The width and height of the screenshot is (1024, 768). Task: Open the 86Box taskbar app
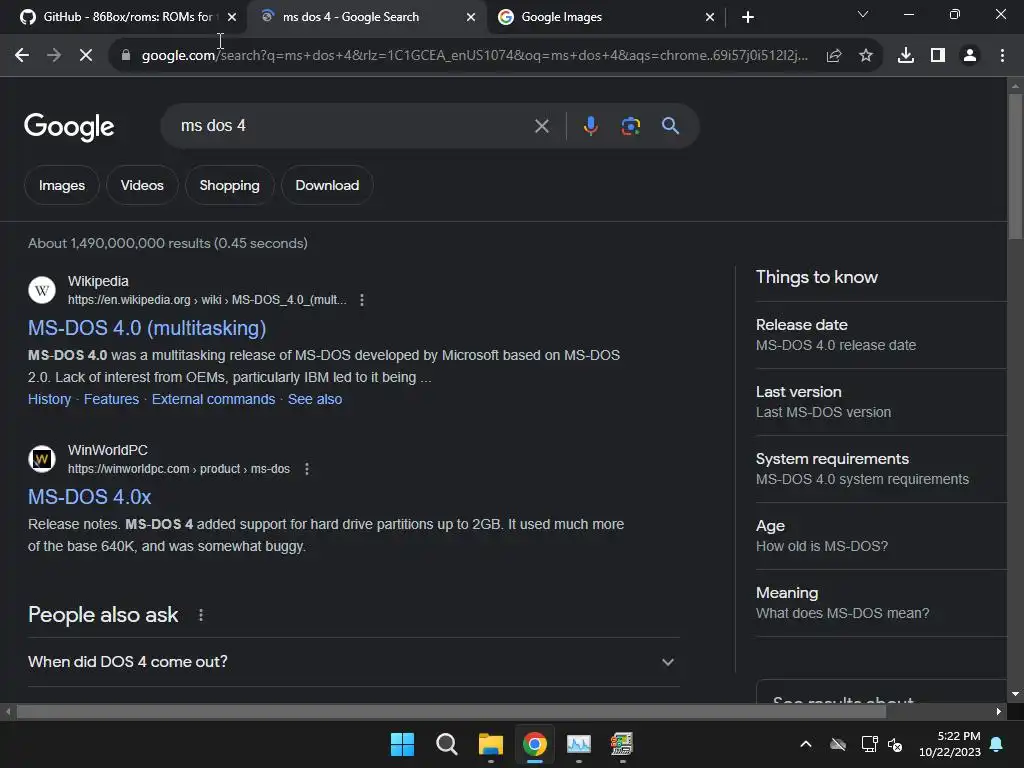point(622,744)
